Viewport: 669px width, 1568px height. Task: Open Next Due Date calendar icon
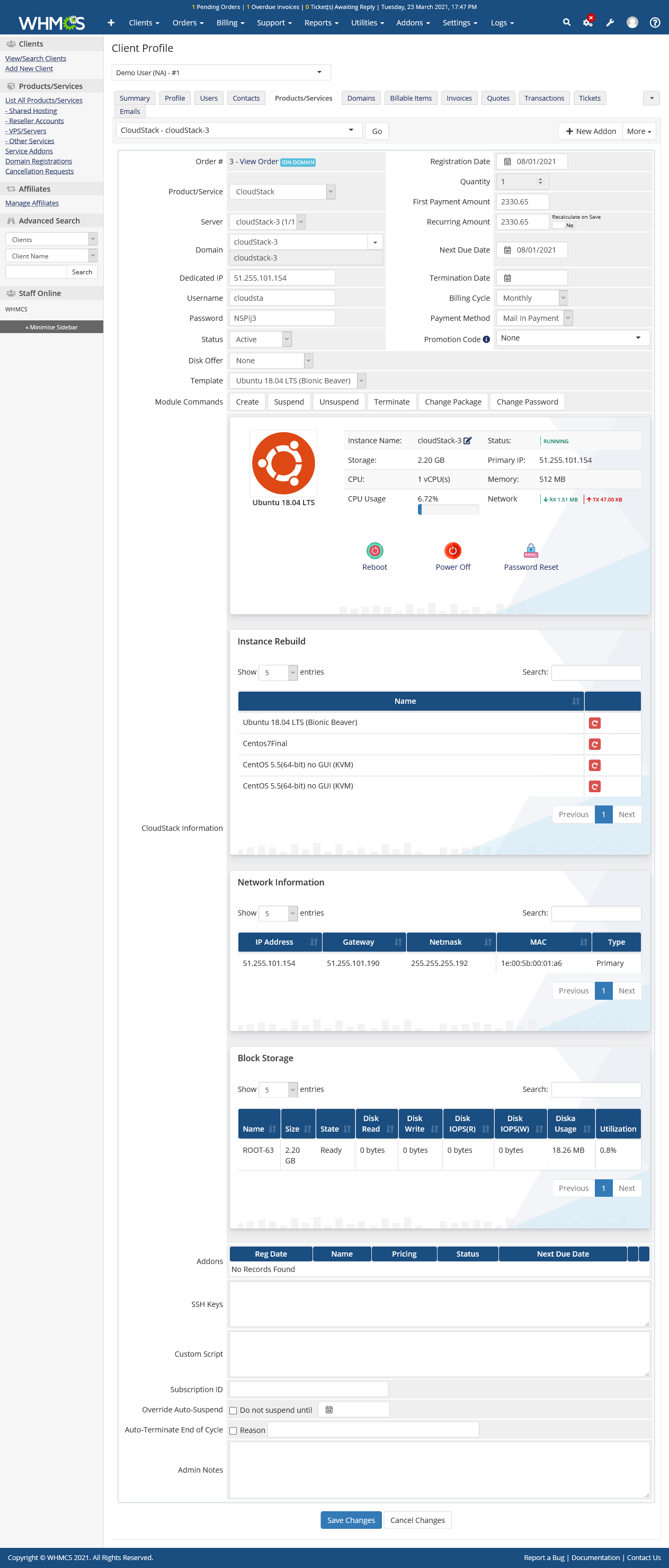pos(507,249)
